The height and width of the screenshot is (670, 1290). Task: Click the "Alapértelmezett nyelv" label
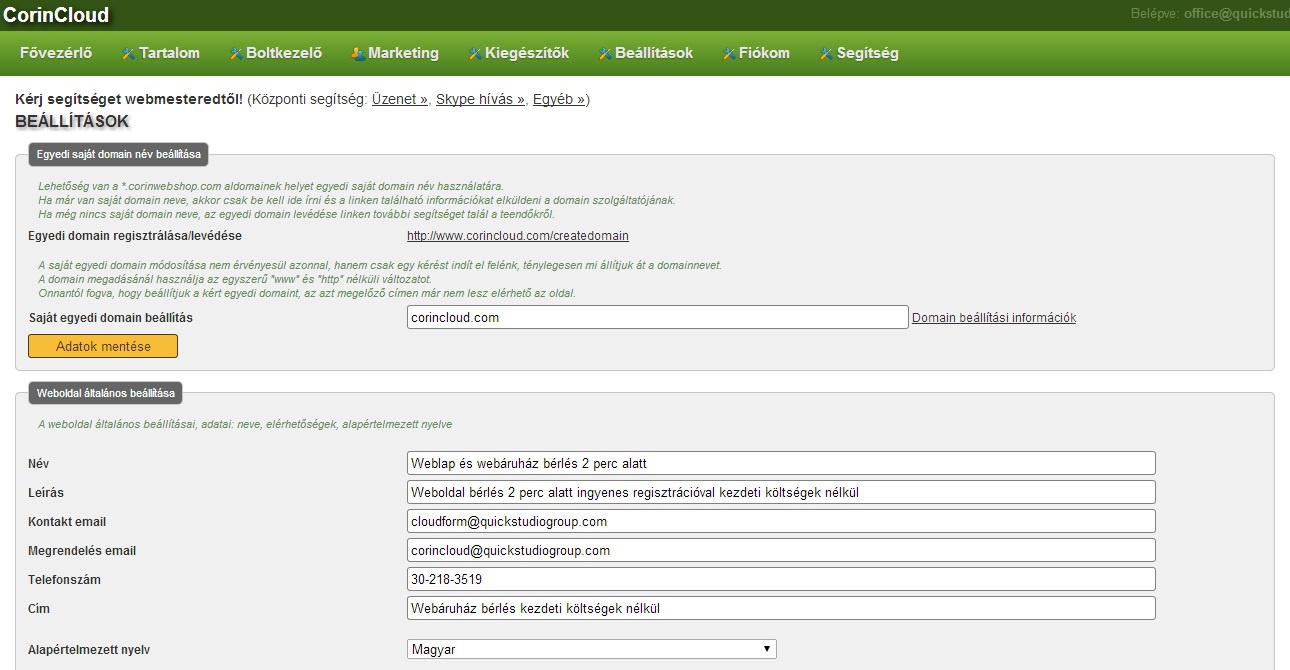pyautogui.click(x=90, y=650)
